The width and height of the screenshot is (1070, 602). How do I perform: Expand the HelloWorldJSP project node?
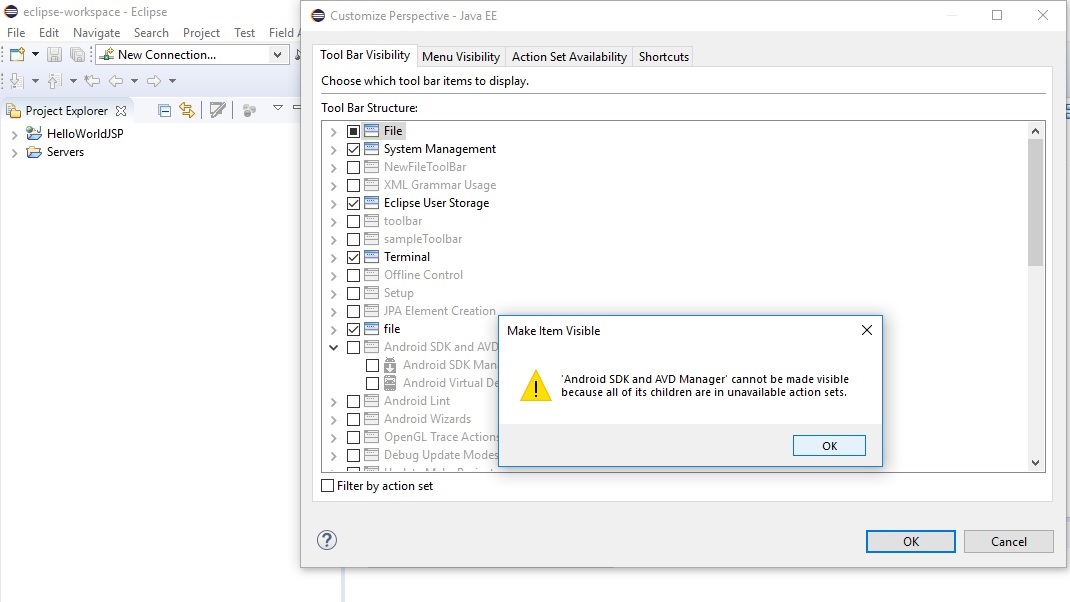click(14, 134)
